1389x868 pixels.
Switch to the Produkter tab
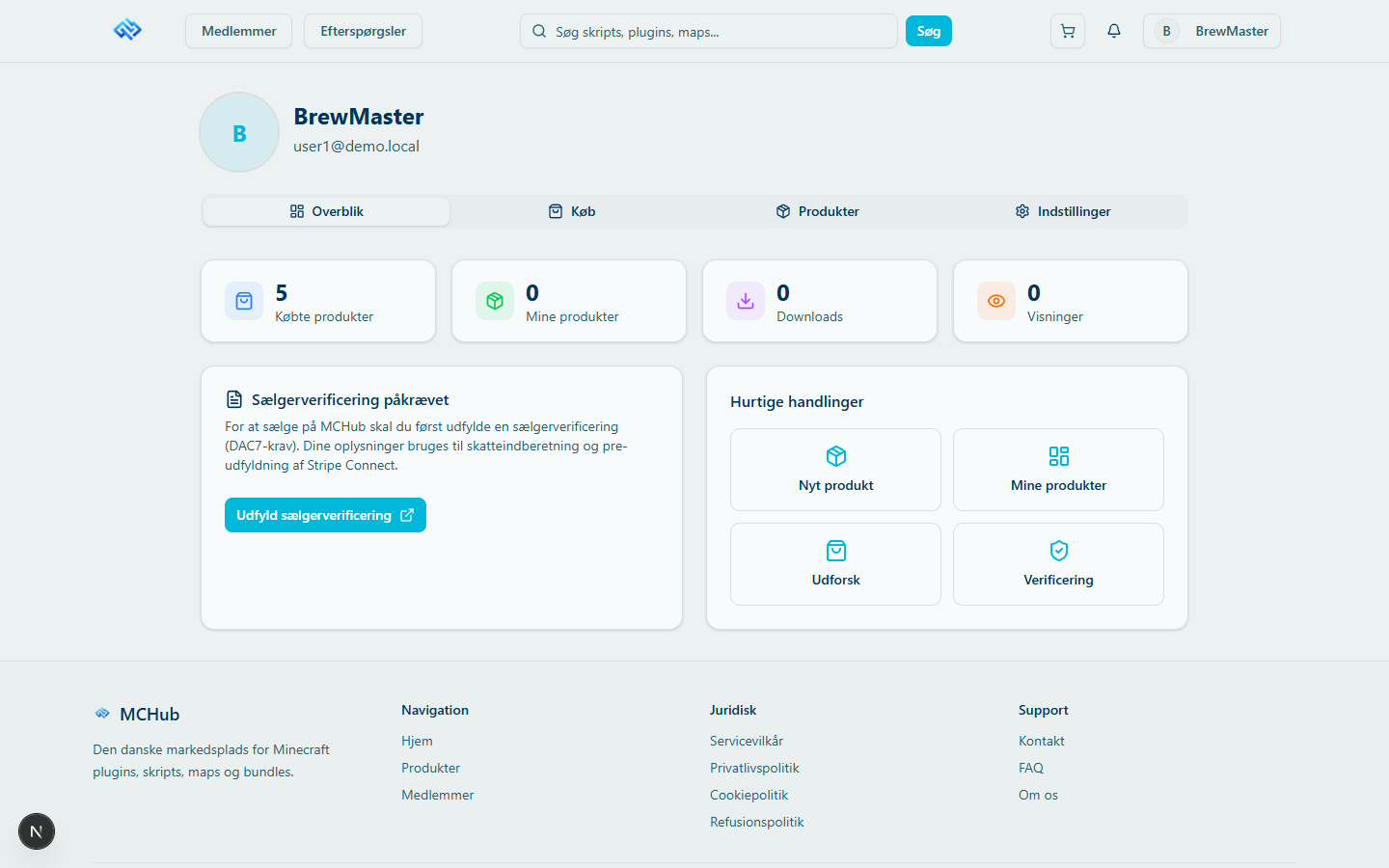pos(818,211)
